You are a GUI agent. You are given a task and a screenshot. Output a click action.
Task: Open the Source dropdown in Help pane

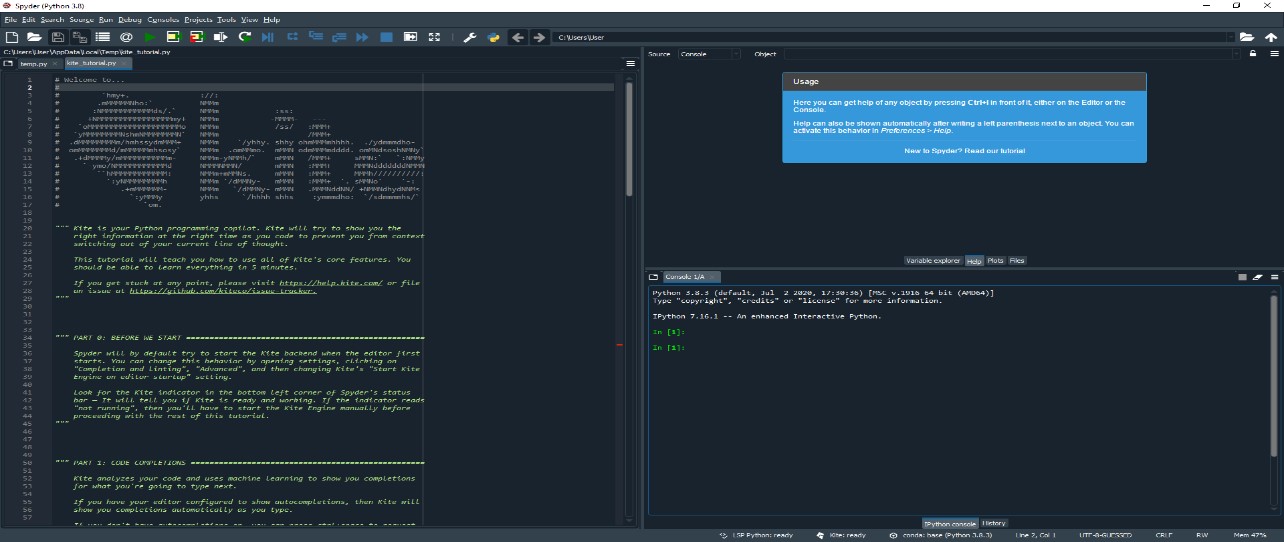(x=707, y=54)
